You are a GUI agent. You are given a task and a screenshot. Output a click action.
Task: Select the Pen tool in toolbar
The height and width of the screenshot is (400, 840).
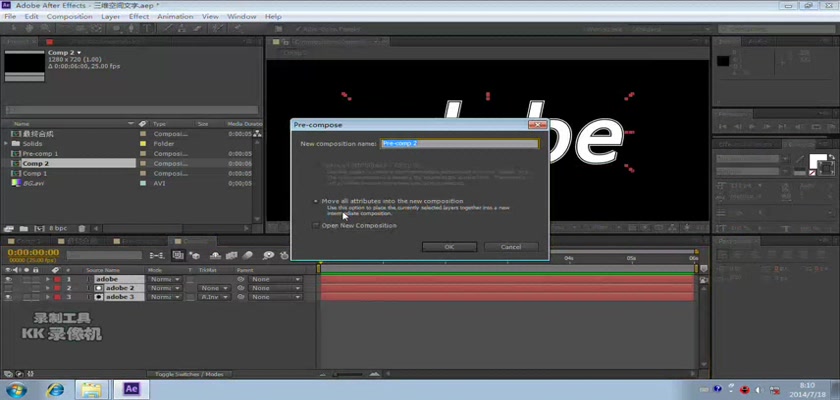[131, 28]
